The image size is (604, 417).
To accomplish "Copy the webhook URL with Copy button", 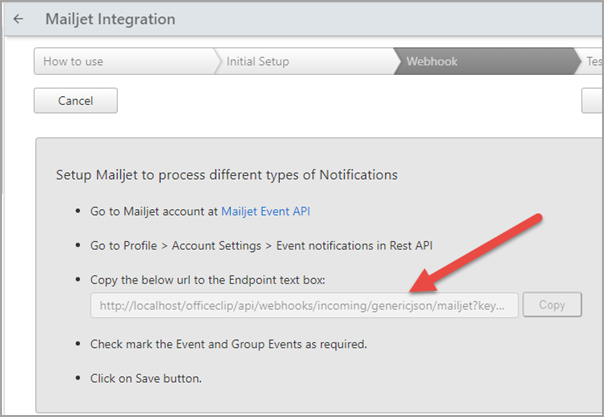I will tap(552, 305).
